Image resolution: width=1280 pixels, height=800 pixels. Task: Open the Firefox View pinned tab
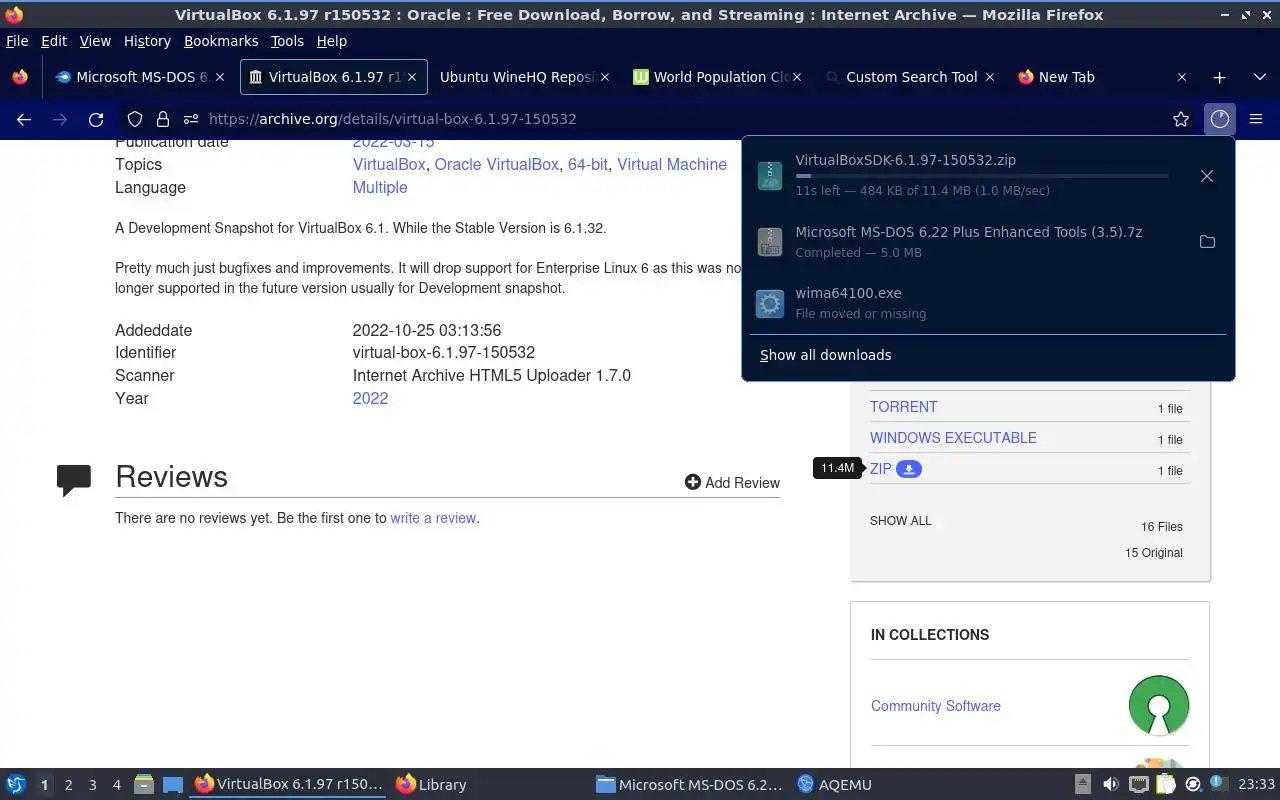(x=20, y=77)
